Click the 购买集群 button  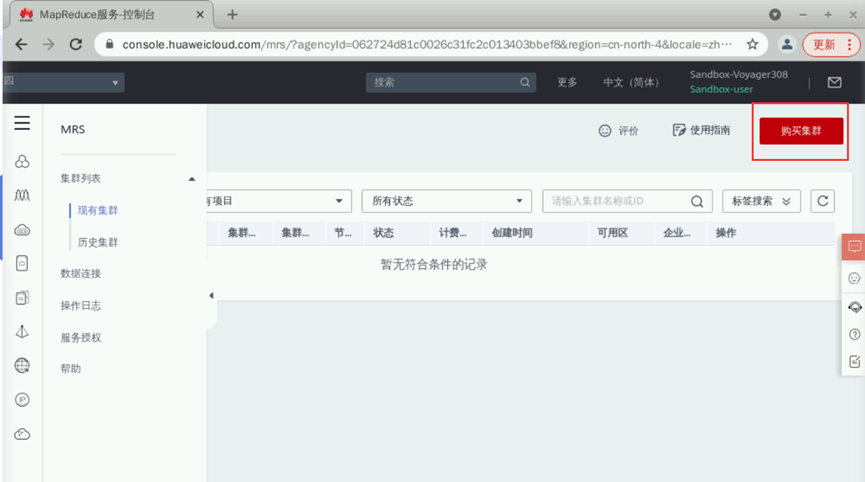[x=801, y=131]
